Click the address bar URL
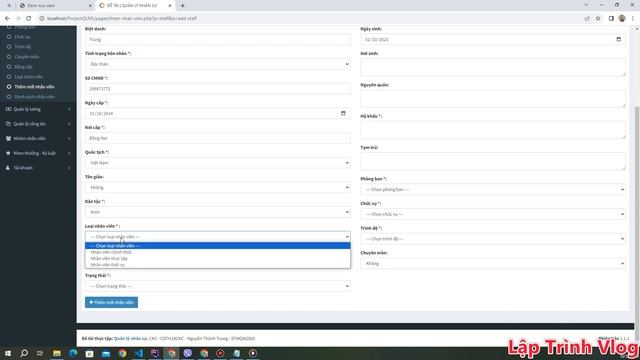This screenshot has width=640, height=360. tap(122, 18)
